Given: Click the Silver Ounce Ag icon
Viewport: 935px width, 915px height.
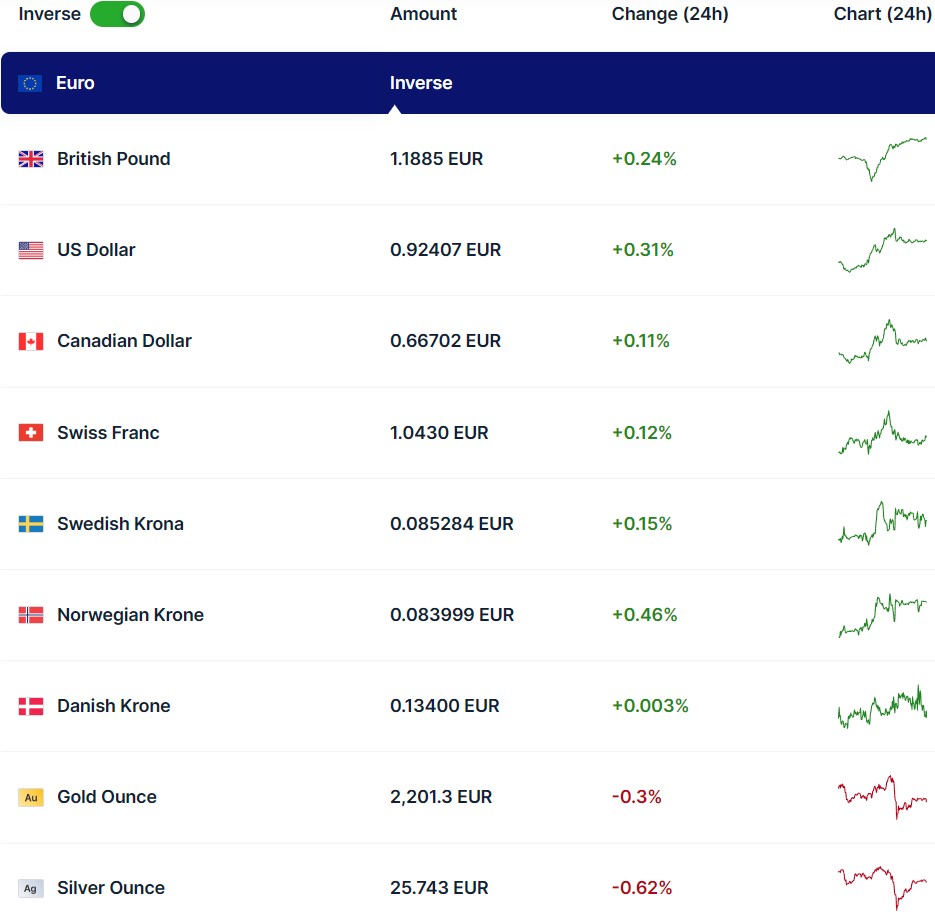Looking at the screenshot, I should [31, 888].
